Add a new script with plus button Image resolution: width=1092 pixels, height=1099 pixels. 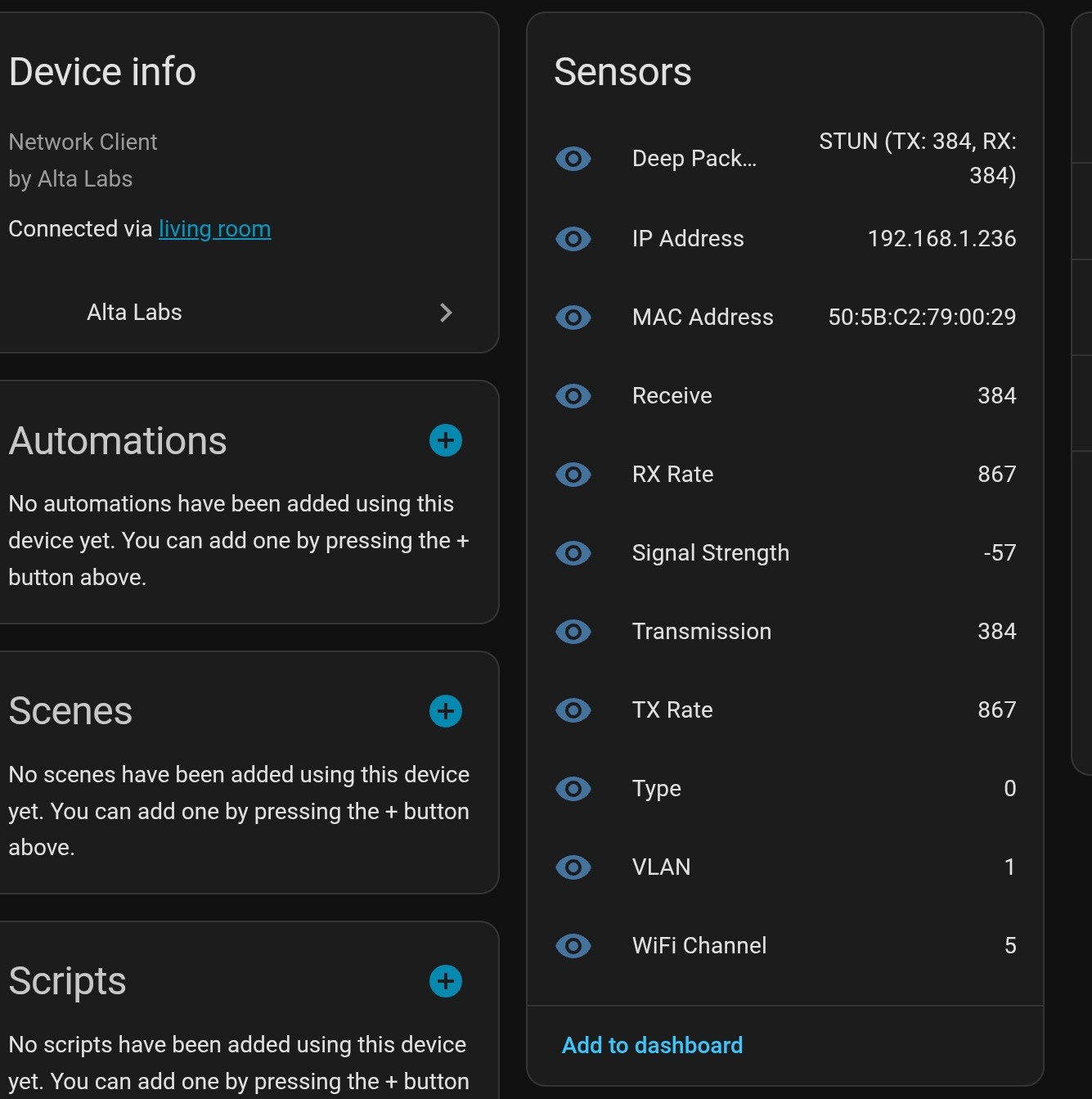[x=446, y=980]
